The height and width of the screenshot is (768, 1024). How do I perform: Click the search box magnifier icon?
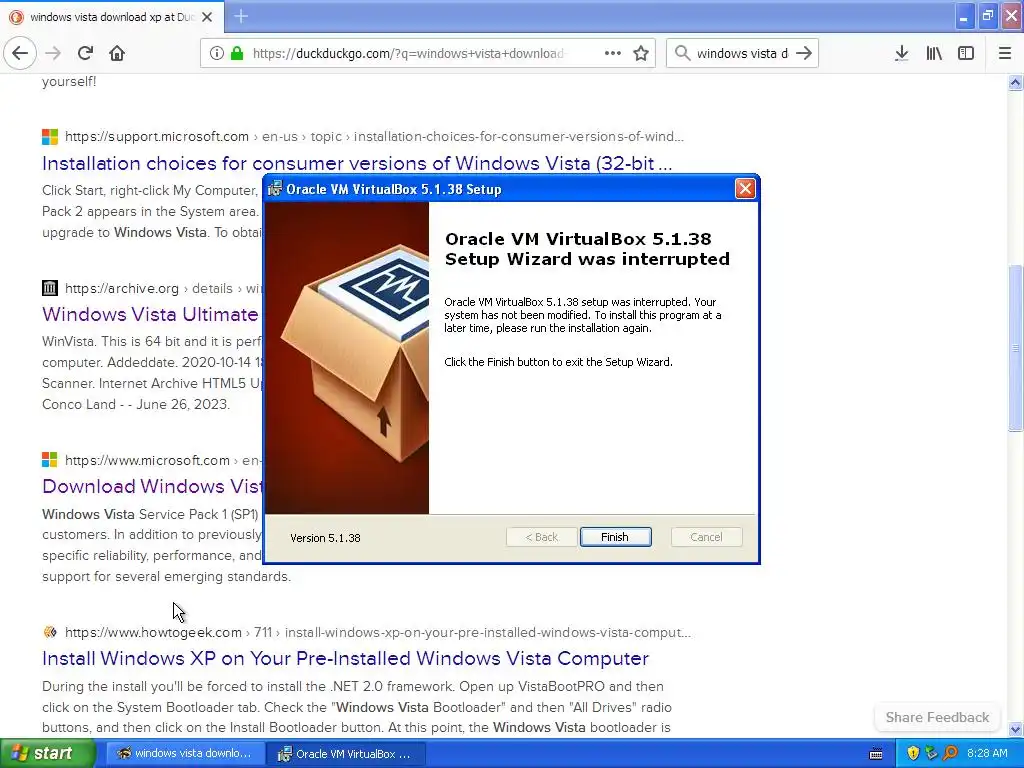(682, 53)
